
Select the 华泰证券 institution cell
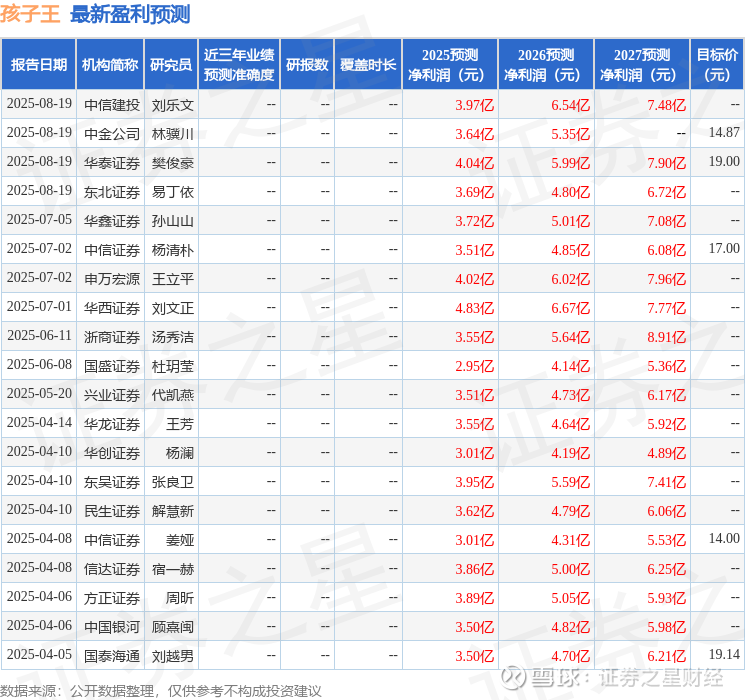pyautogui.click(x=112, y=163)
